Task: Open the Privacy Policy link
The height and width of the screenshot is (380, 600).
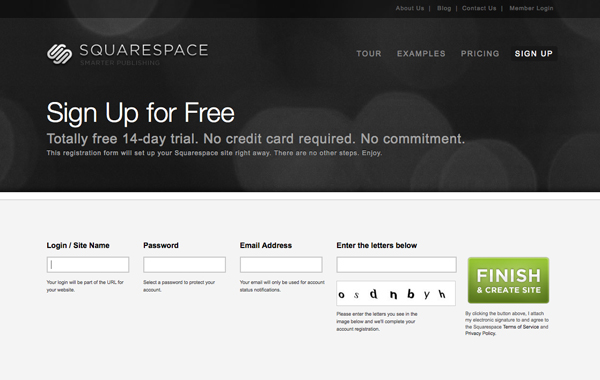Action: tap(480, 333)
